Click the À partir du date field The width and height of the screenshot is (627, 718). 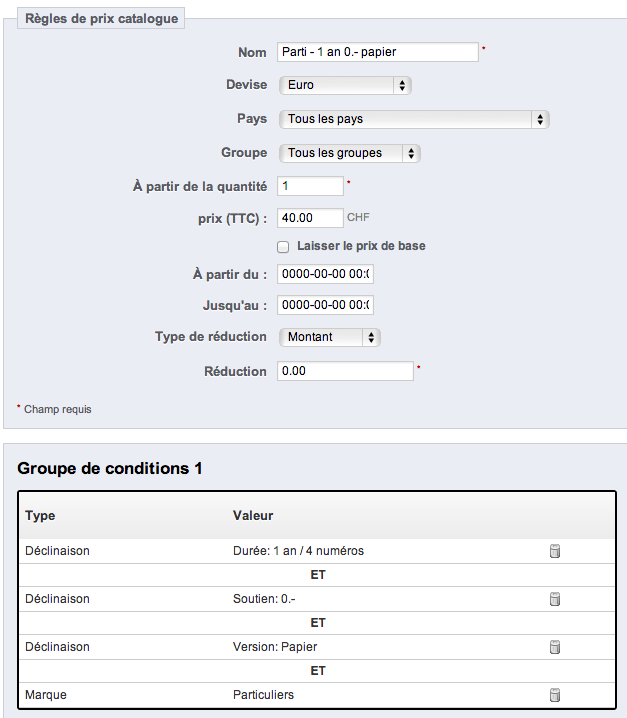[x=325, y=274]
